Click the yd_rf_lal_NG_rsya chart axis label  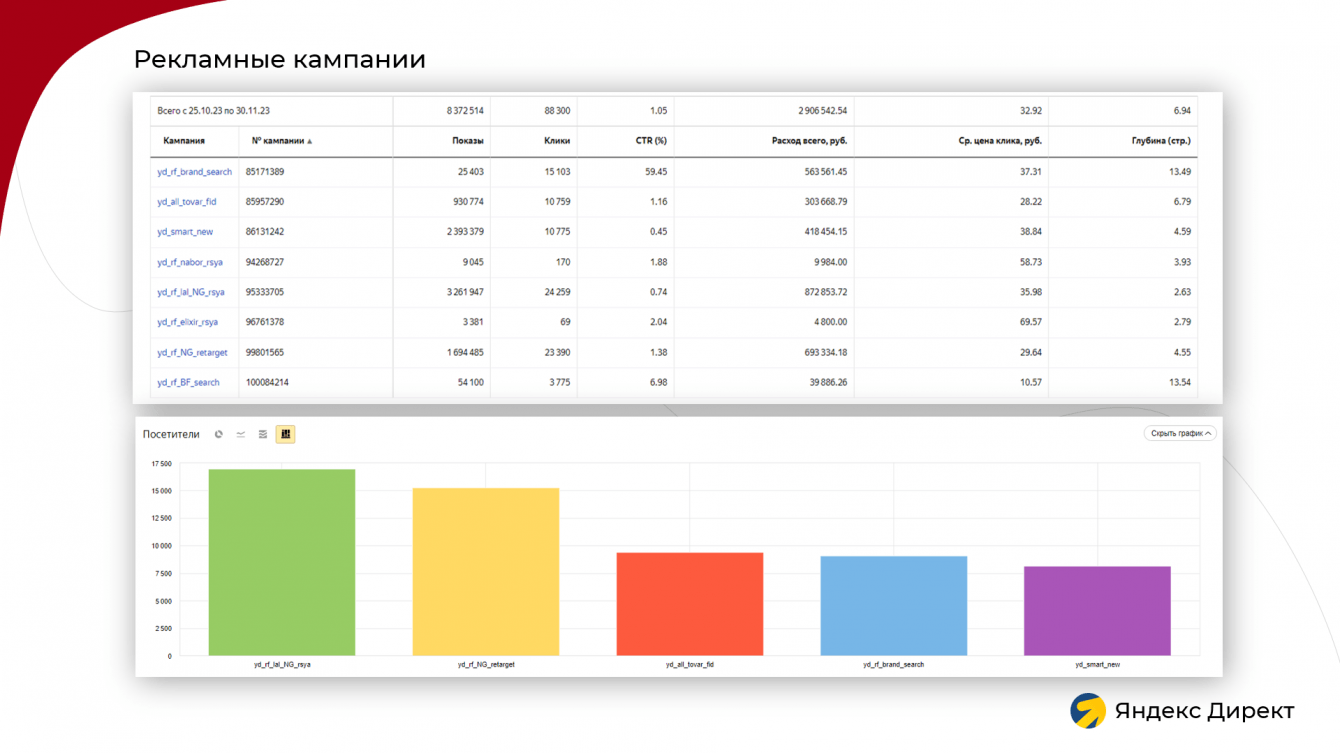[282, 664]
